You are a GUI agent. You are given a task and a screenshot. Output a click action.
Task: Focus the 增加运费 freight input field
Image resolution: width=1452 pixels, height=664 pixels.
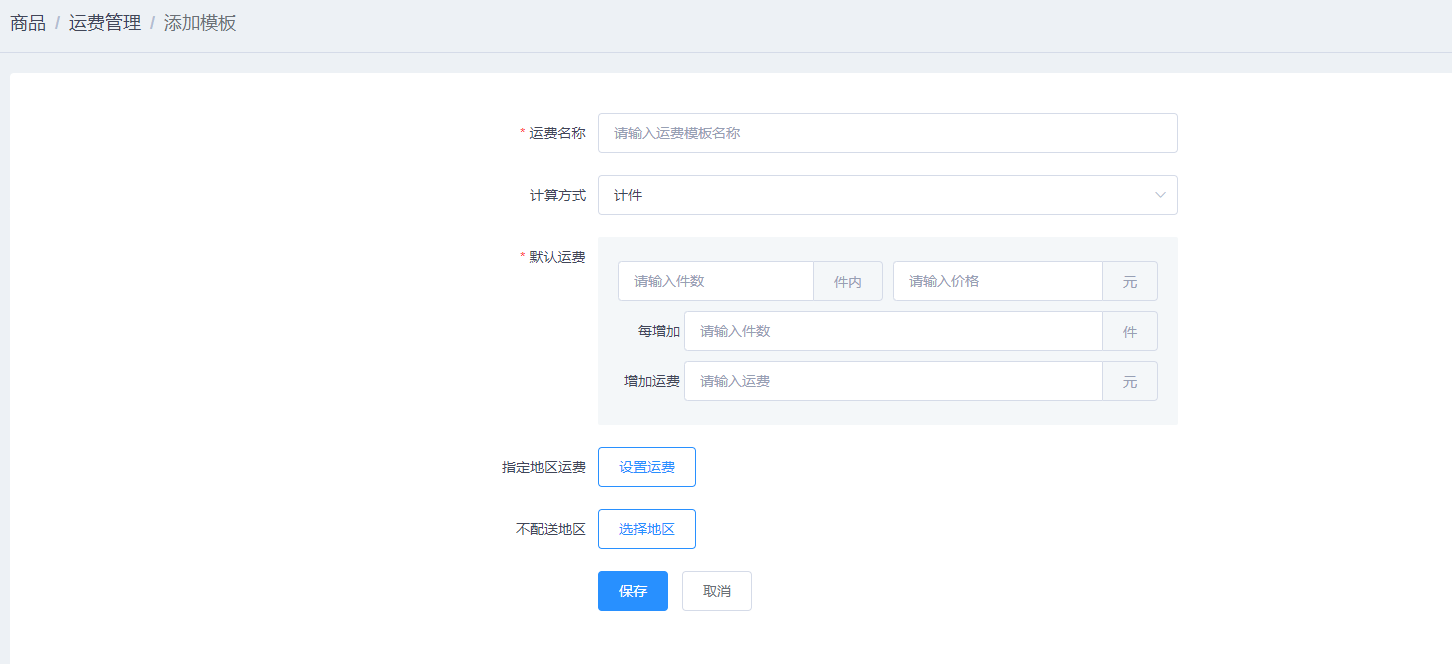(892, 381)
